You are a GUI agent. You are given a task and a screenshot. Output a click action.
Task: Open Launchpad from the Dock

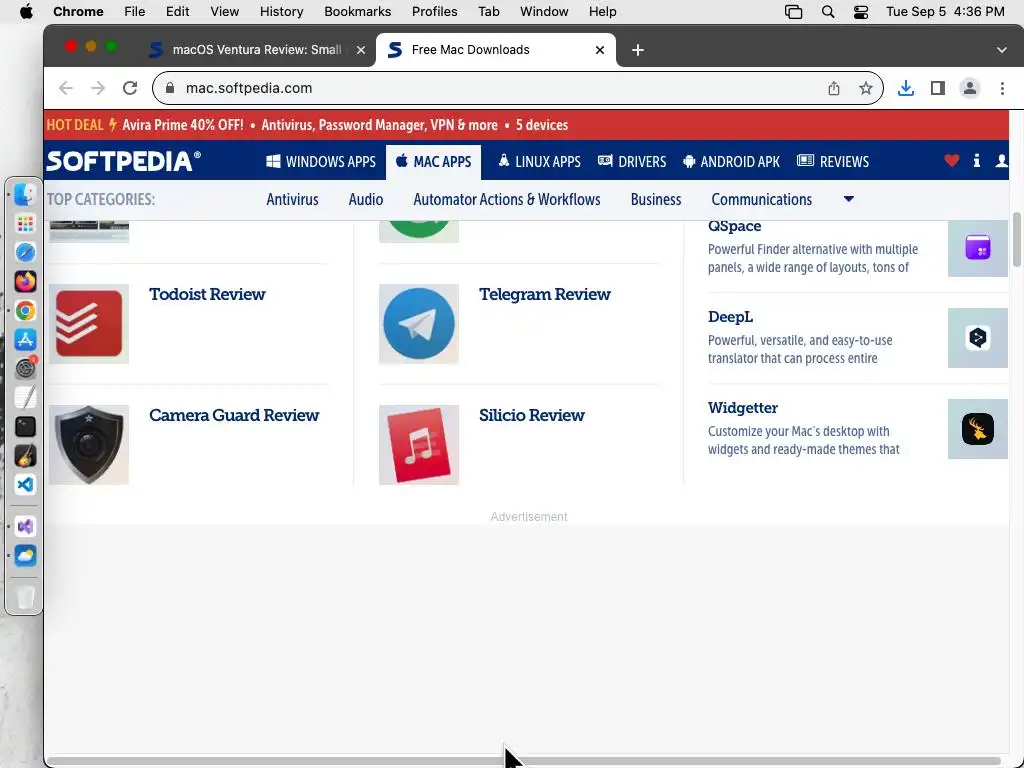[25, 224]
